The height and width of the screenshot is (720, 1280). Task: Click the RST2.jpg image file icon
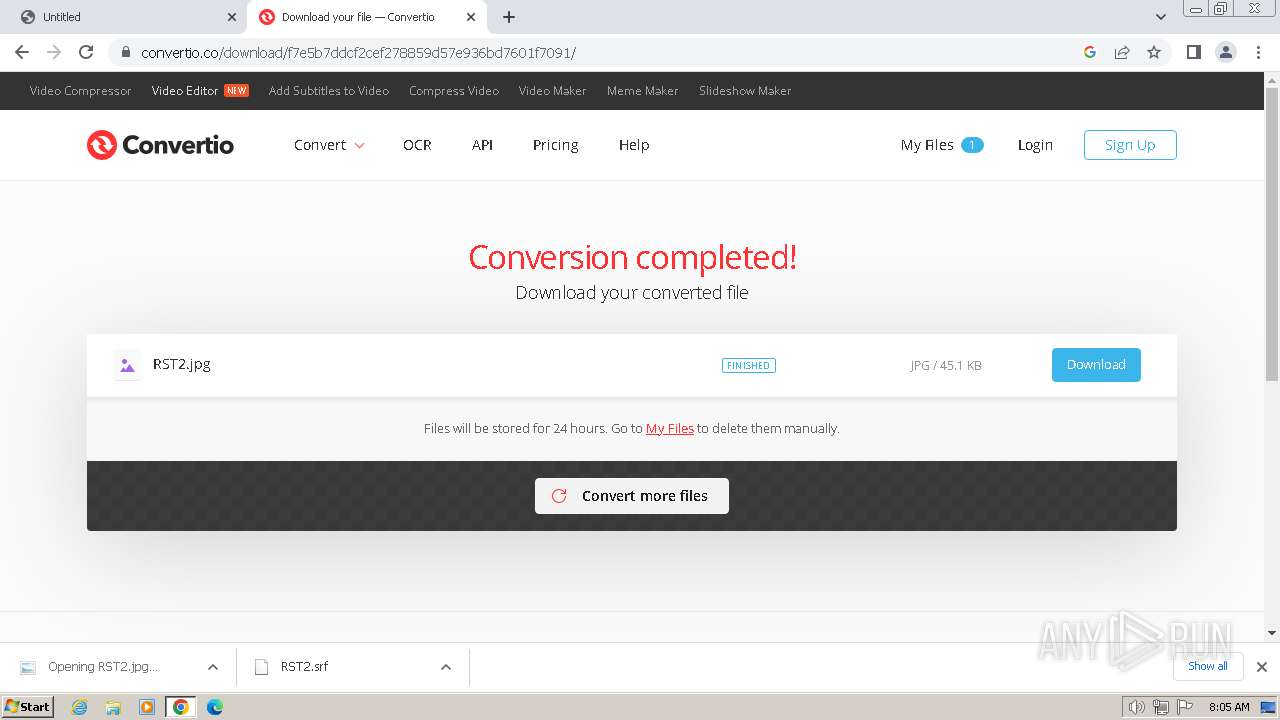pos(127,366)
